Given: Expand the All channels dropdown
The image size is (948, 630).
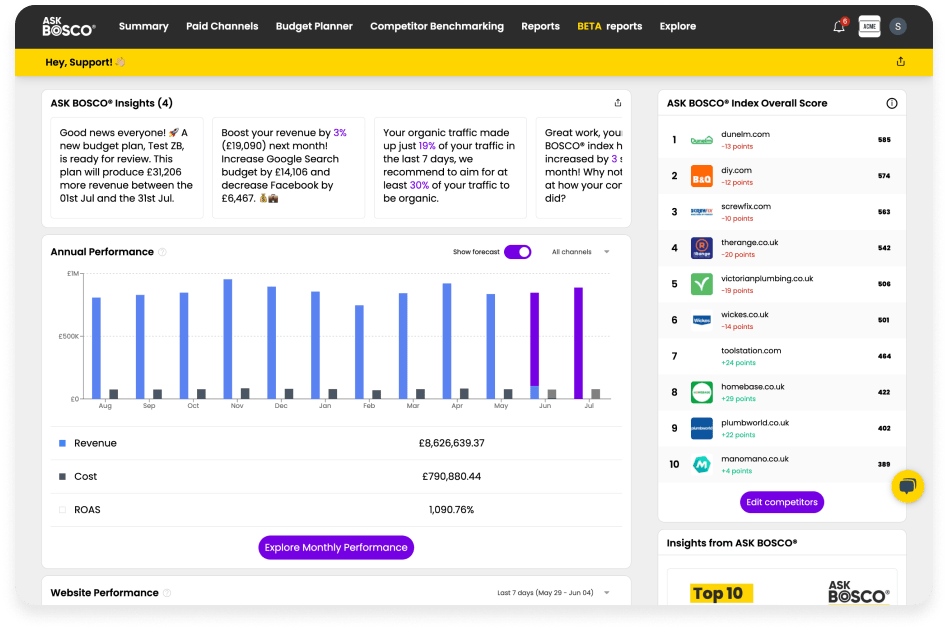Looking at the screenshot, I should (580, 252).
